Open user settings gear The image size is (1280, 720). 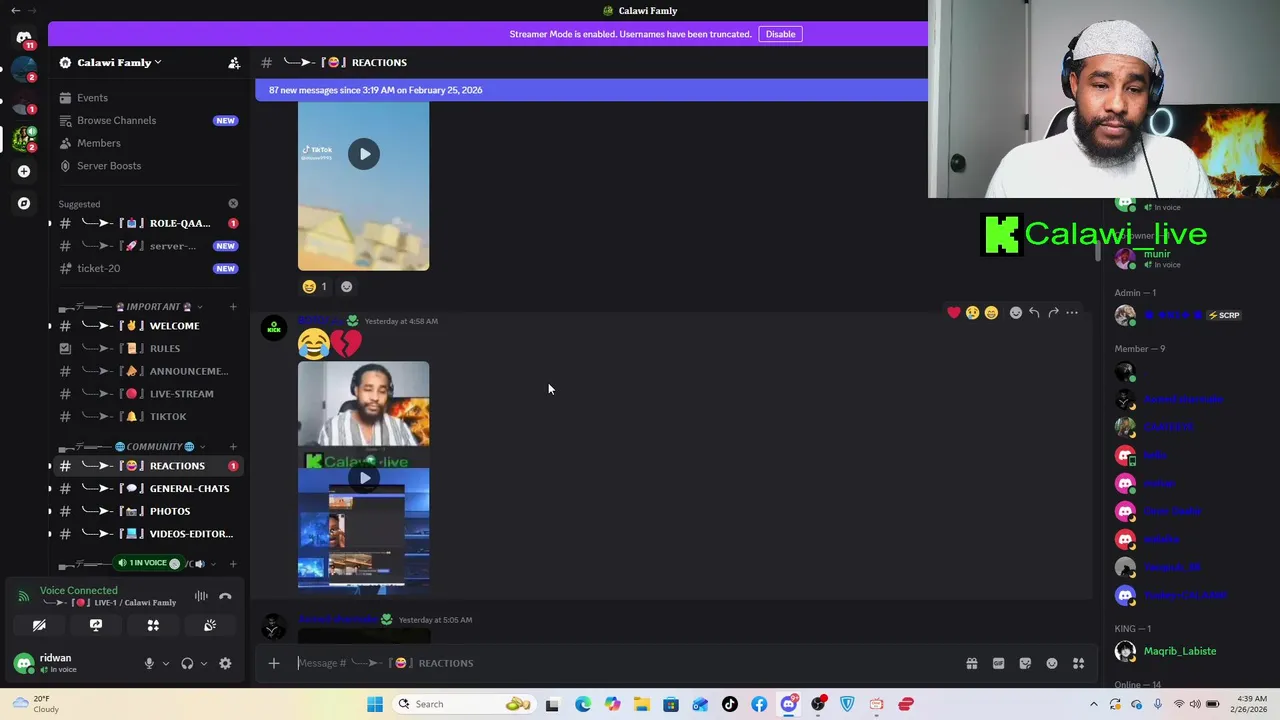point(225,663)
